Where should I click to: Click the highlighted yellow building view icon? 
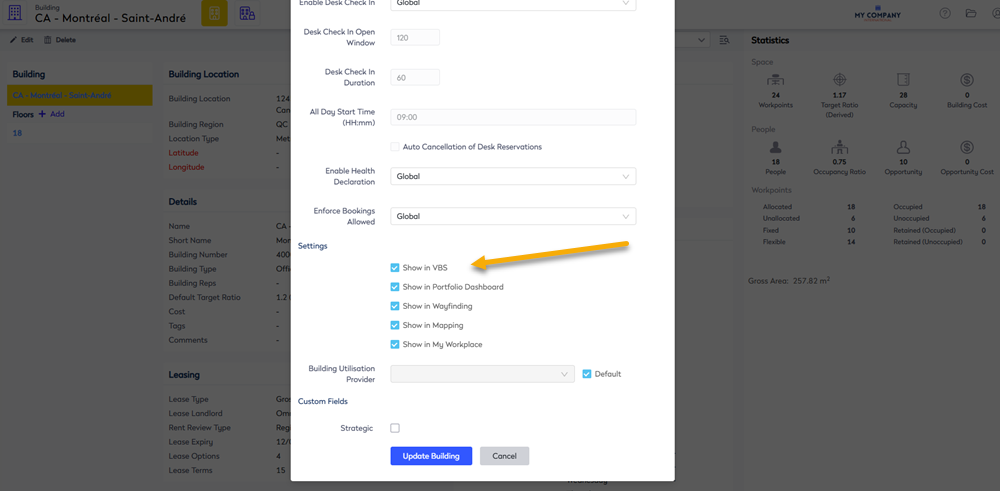(213, 13)
